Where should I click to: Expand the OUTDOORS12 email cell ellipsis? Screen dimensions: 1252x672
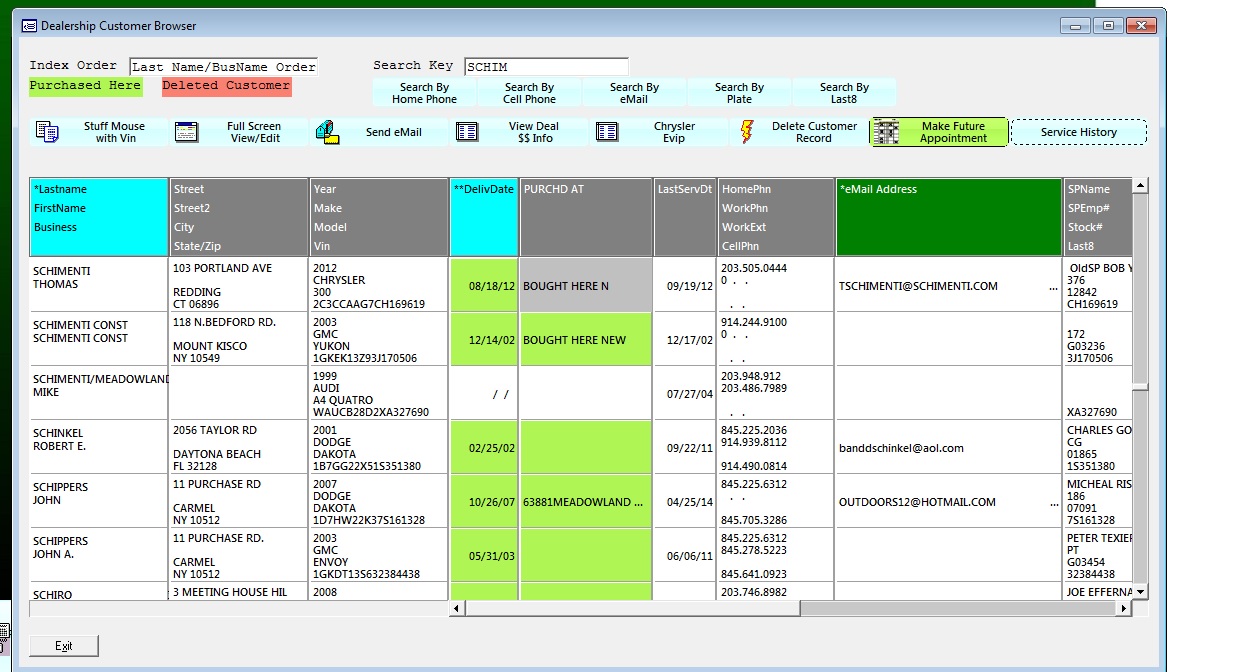click(x=1052, y=503)
